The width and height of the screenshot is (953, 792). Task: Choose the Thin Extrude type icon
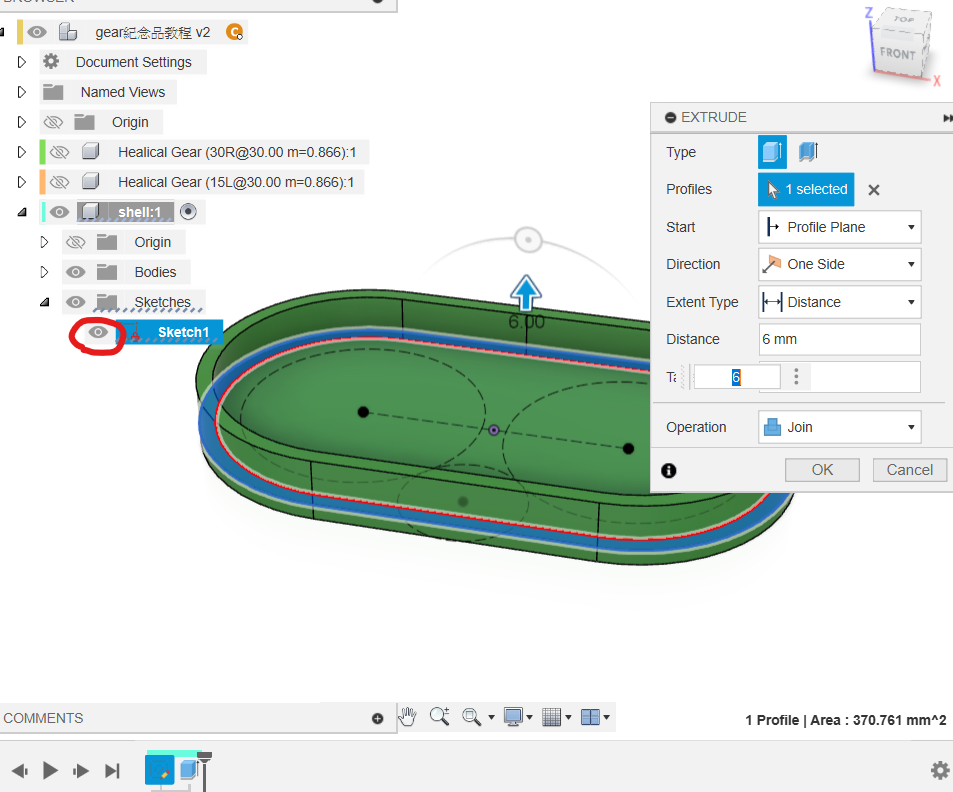tap(808, 152)
